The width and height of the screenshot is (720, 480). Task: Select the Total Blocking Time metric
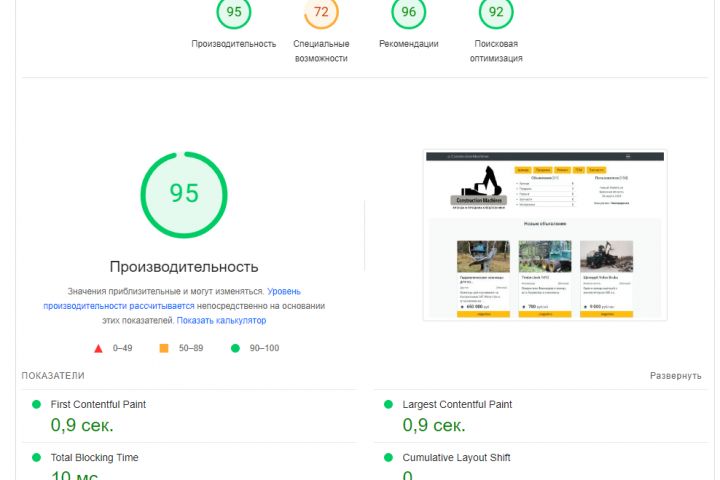tap(189, 462)
